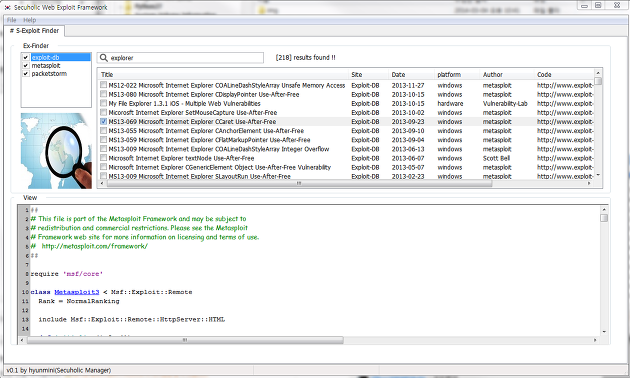Click code view horizontal scroll right arrow
The image size is (630, 378).
pos(595,340)
